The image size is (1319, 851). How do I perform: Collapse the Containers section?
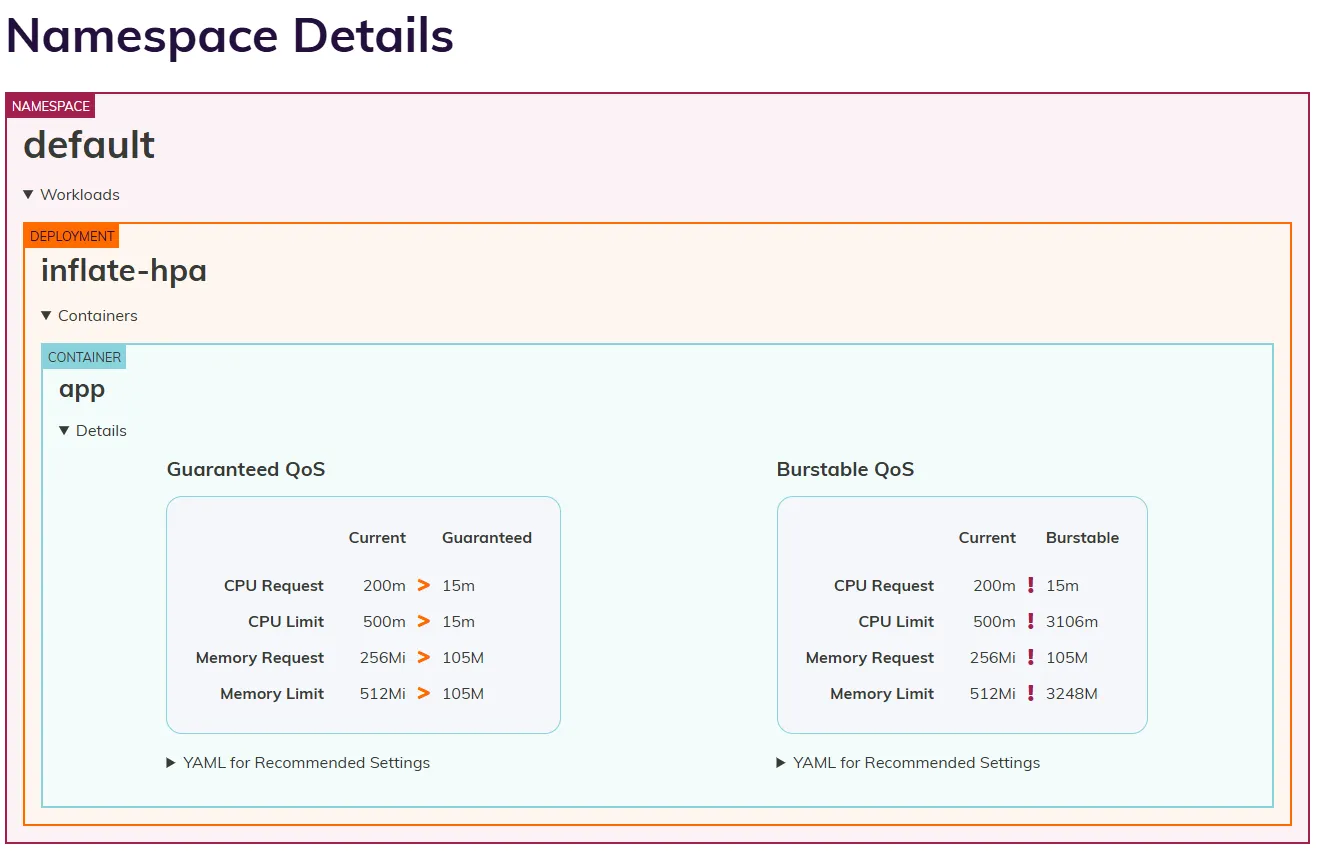tap(90, 315)
